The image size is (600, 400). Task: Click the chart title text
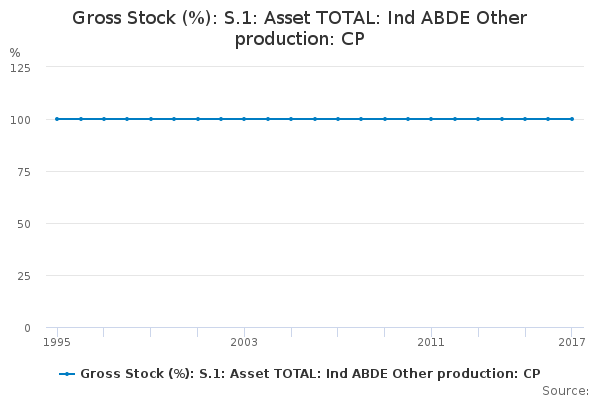point(300,29)
